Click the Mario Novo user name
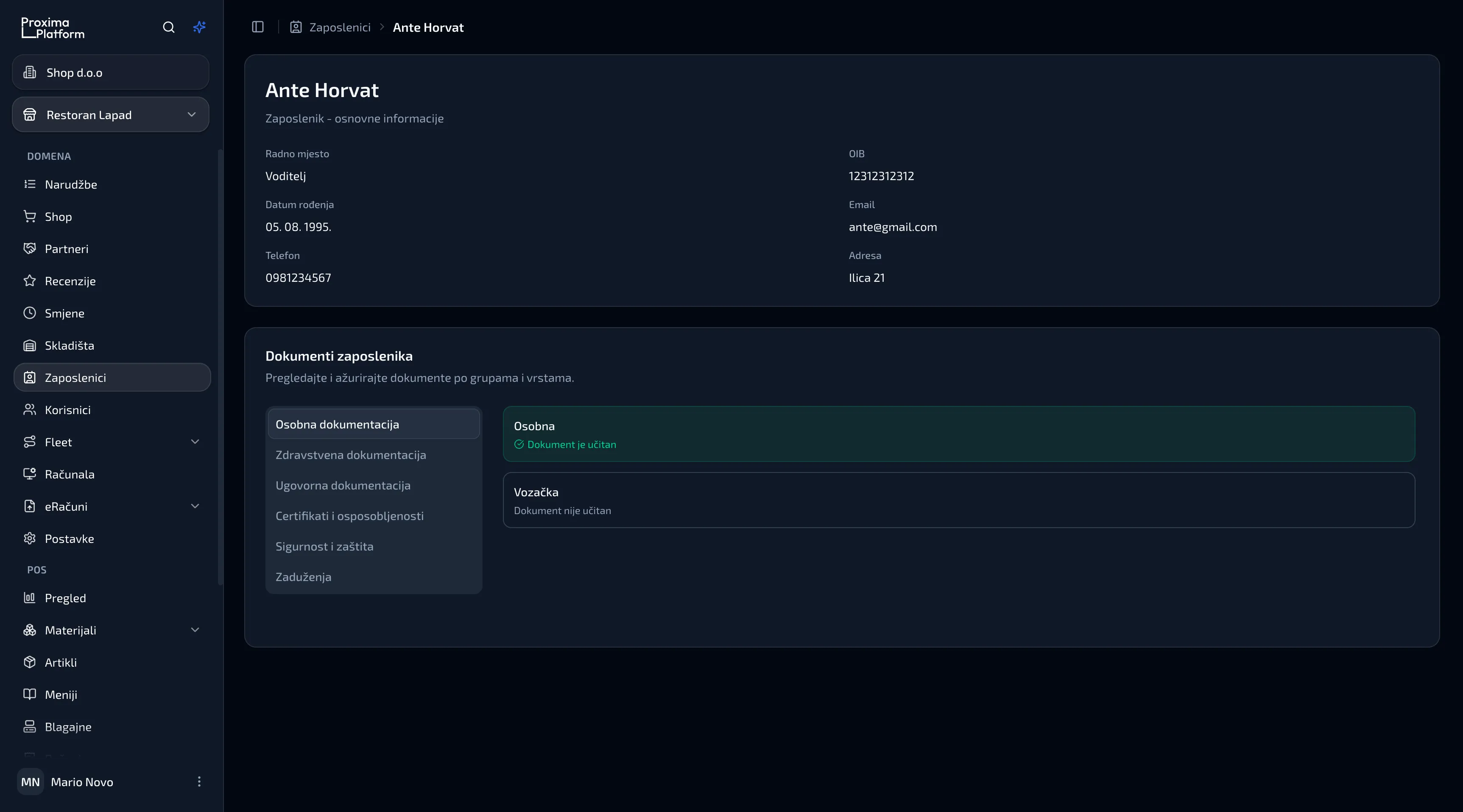This screenshot has width=1463, height=812. tap(82, 782)
